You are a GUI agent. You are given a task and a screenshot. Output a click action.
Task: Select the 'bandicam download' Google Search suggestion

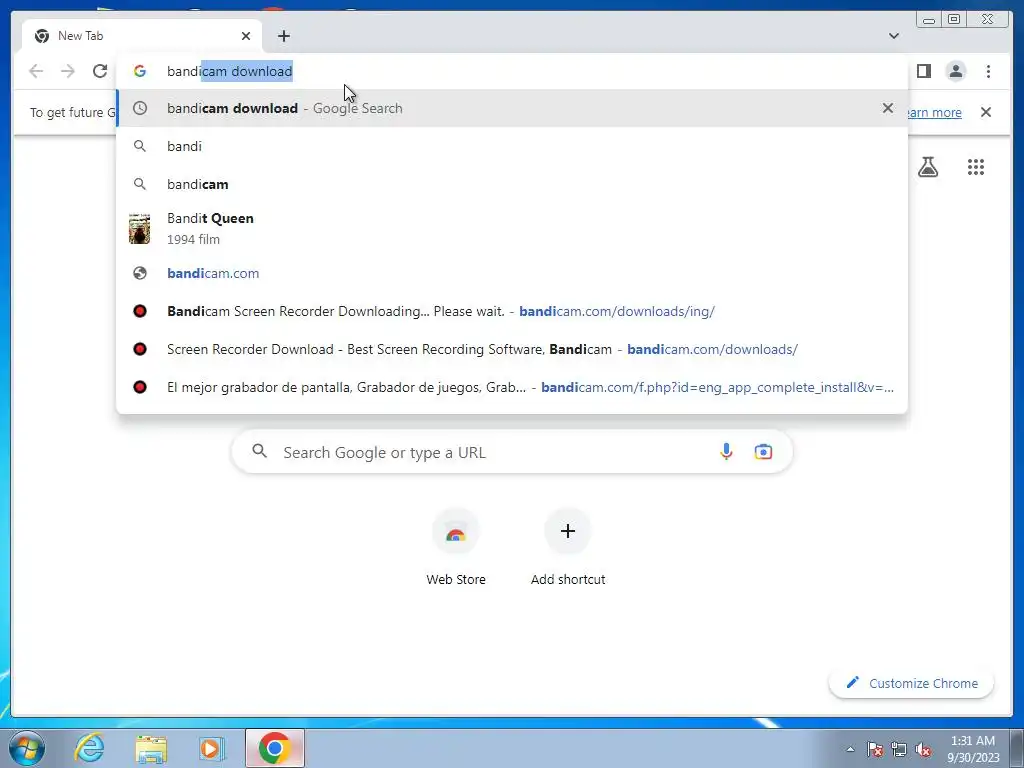coord(512,108)
